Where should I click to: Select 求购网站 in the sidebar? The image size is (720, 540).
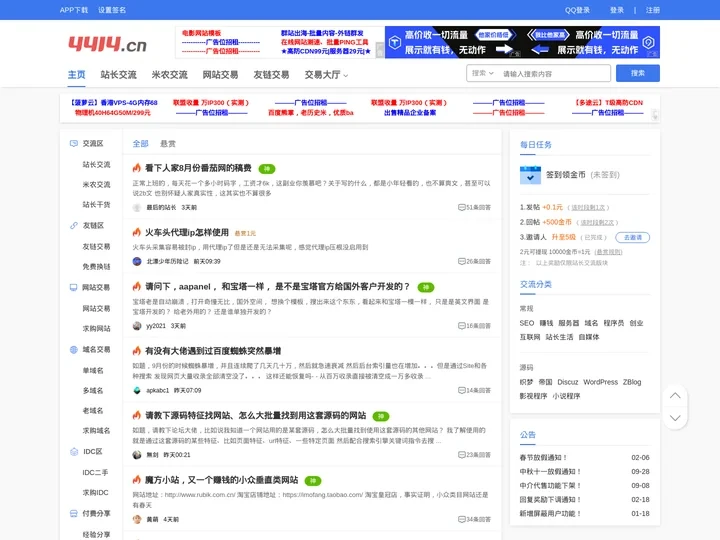click(x=96, y=329)
